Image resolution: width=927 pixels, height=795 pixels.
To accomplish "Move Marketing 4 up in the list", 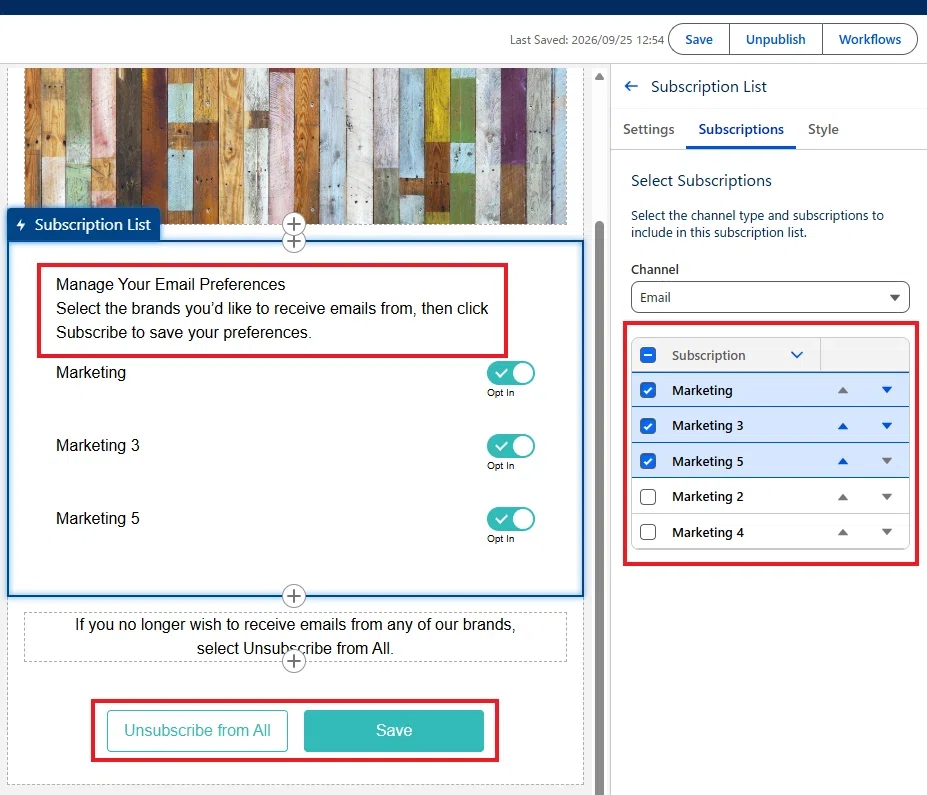I will tap(843, 533).
